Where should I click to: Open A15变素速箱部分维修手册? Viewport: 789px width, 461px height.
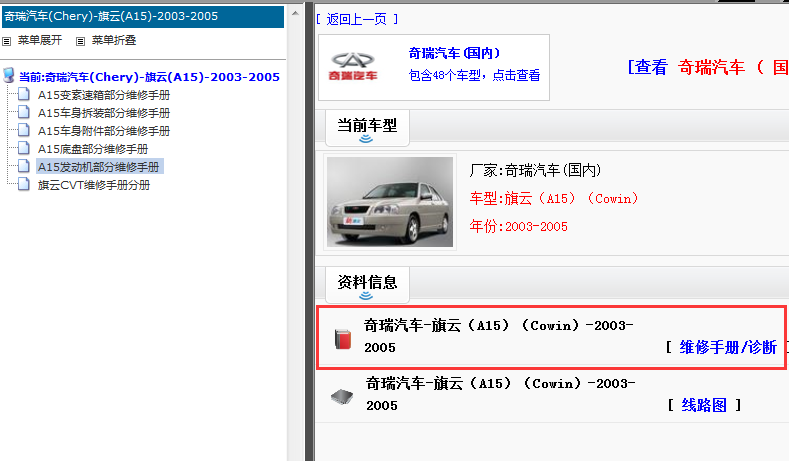pos(104,95)
